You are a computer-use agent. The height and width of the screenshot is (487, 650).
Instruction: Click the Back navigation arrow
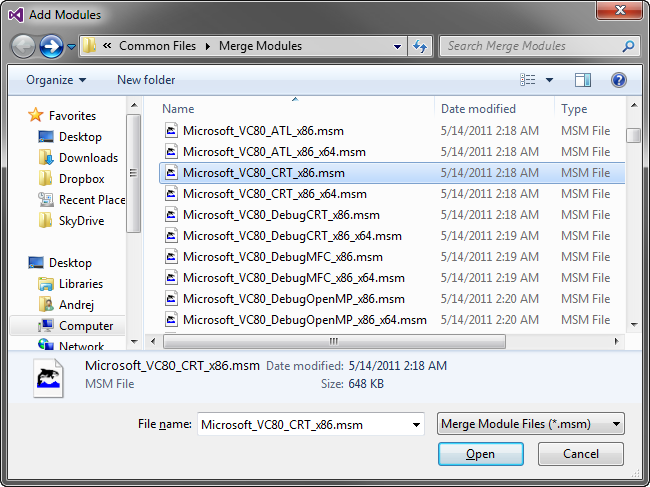pyautogui.click(x=23, y=46)
